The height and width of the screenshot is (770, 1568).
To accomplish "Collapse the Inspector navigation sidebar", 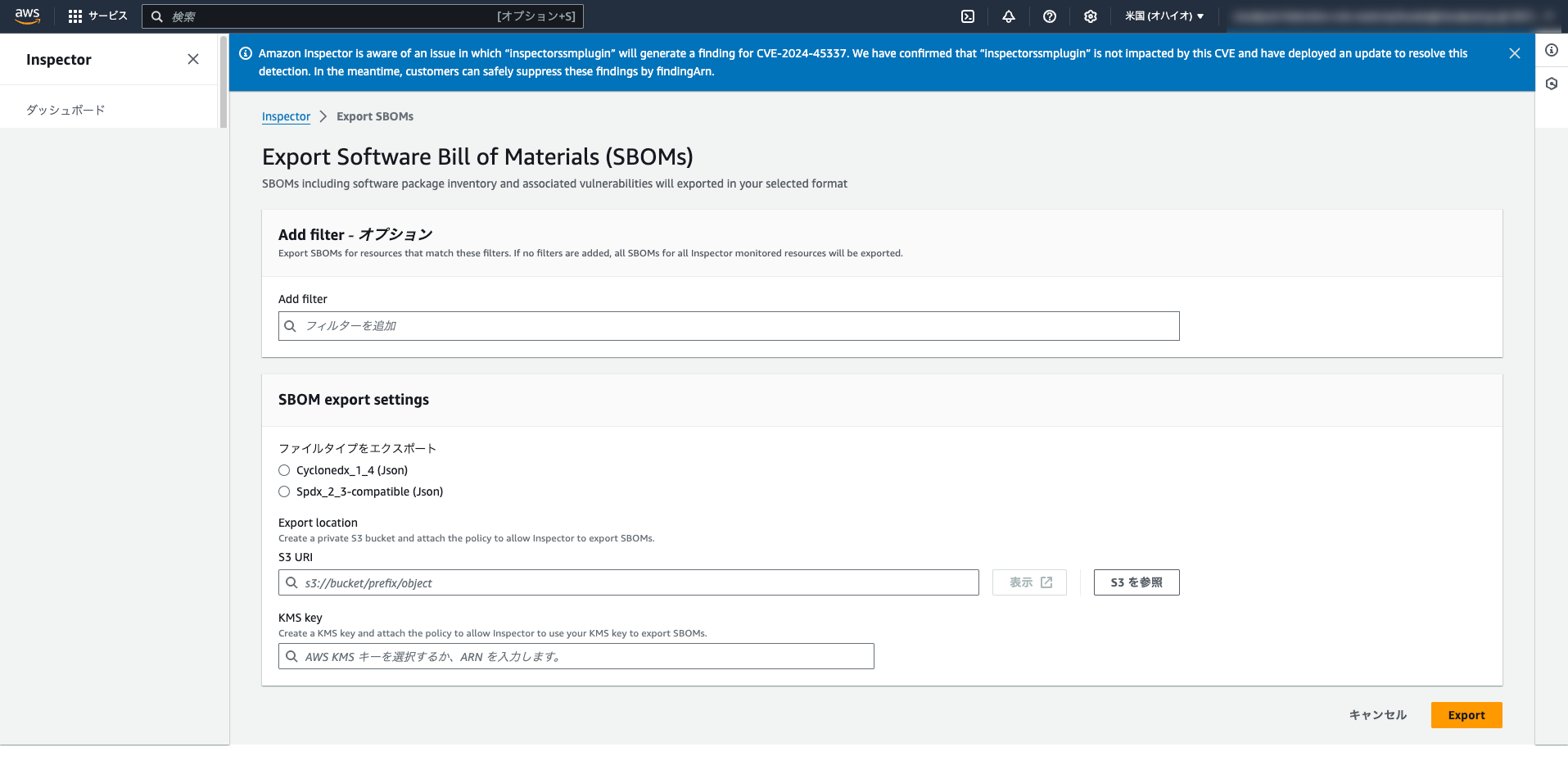I will [193, 59].
